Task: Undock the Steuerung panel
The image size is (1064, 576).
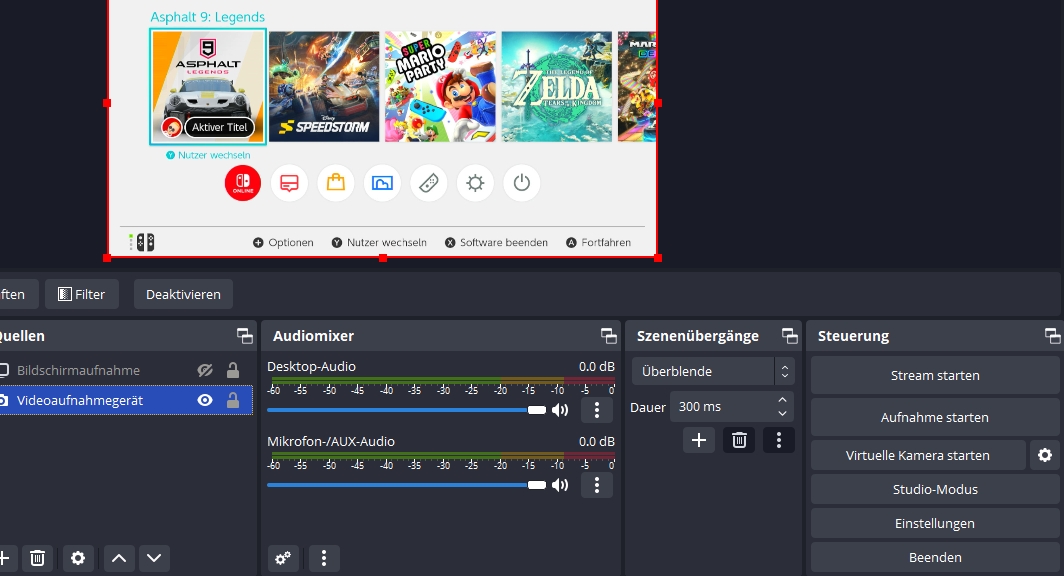Action: point(1052,335)
